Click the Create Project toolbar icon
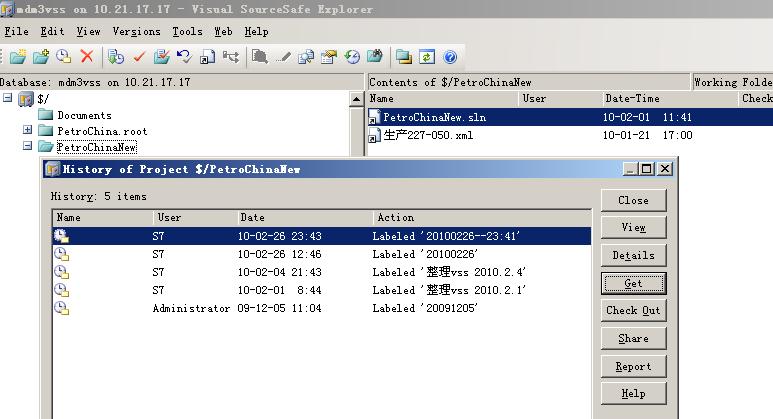Screen dimensions: 773x419 tap(18, 57)
